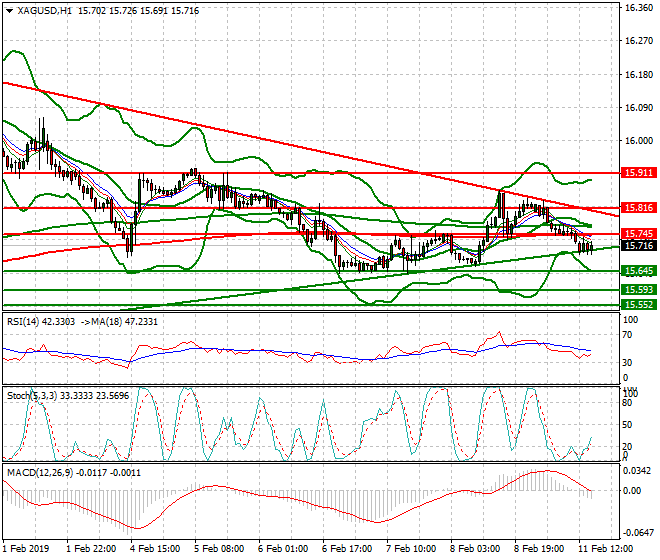Click the RSI 30 level label

627,363
